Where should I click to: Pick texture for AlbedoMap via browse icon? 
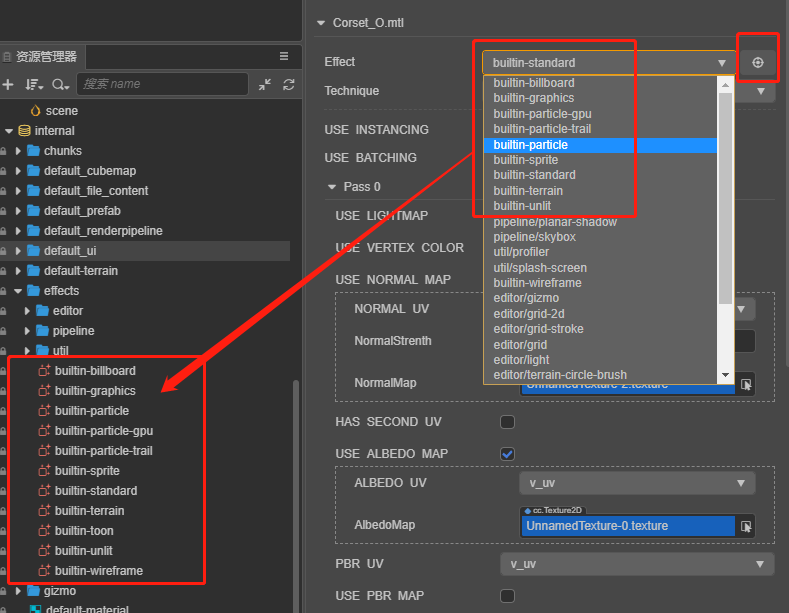(x=746, y=526)
